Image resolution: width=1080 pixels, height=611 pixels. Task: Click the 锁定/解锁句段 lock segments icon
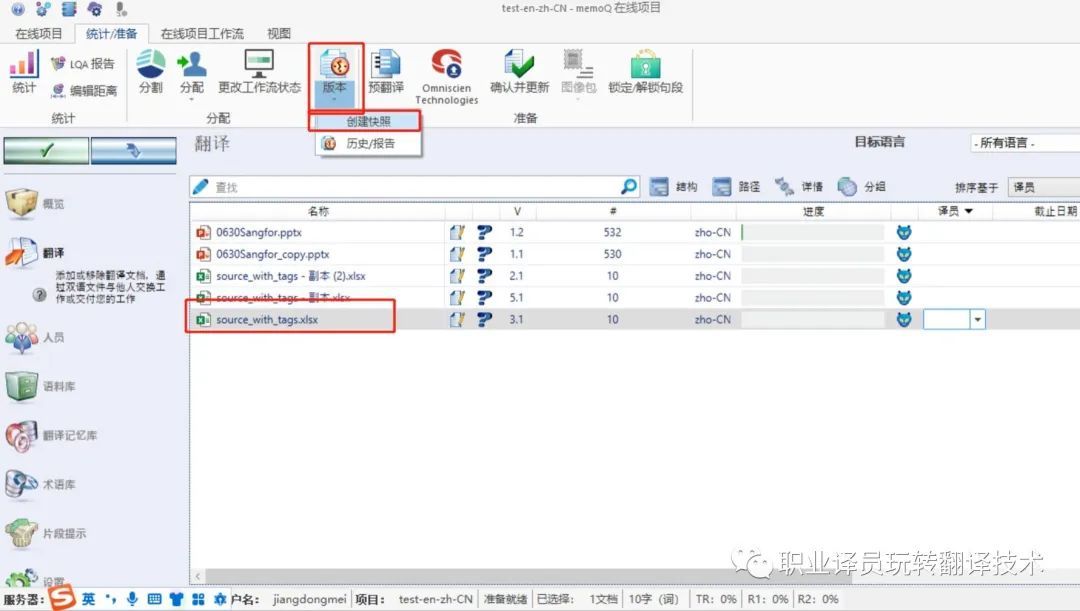point(645,72)
